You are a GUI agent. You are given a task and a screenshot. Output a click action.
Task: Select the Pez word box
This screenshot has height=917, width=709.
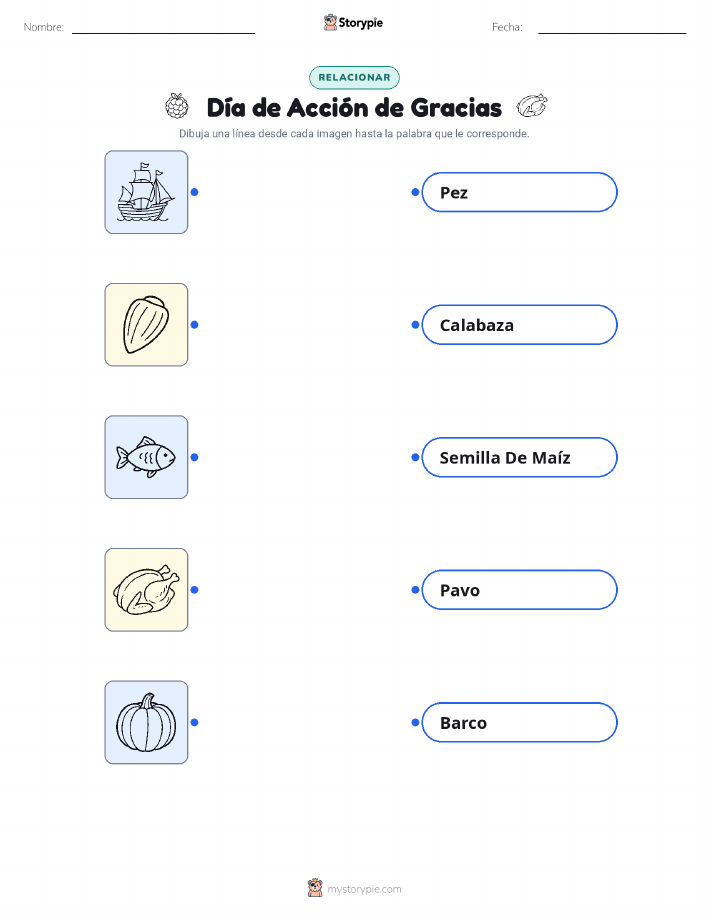click(x=519, y=192)
